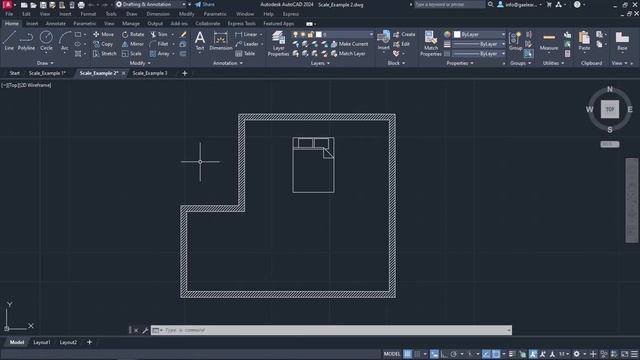The height and width of the screenshot is (360, 640).
Task: Click the Leader tool
Action: coord(247,44)
